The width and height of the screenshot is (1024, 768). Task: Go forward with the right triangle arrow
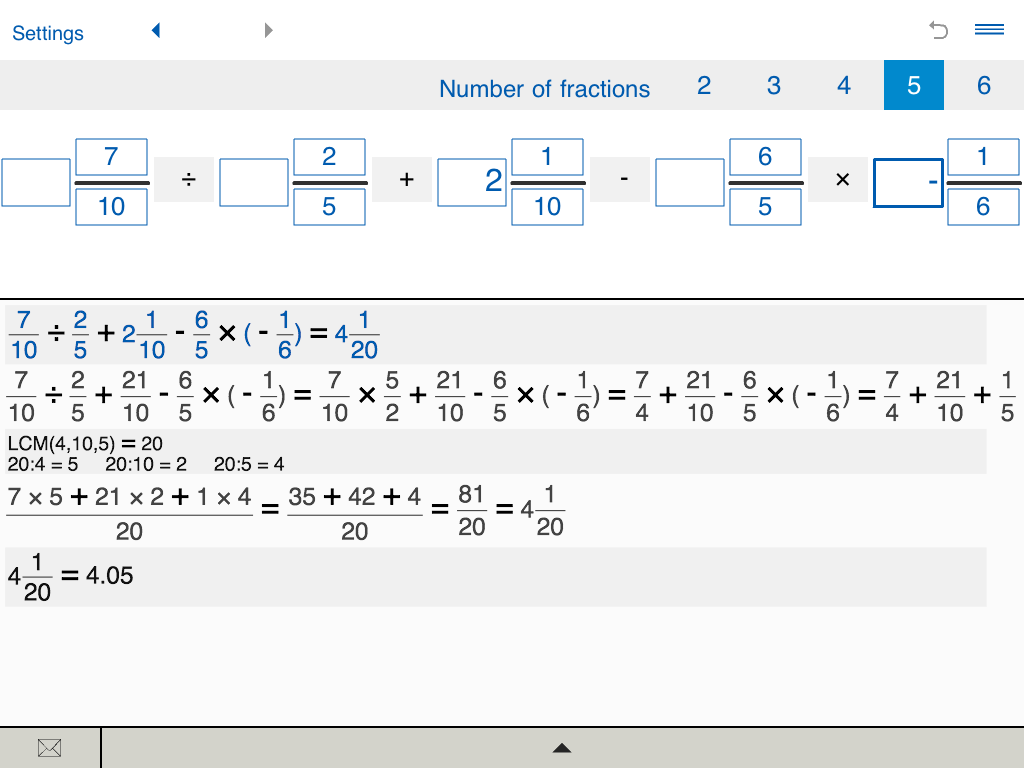coord(268,30)
